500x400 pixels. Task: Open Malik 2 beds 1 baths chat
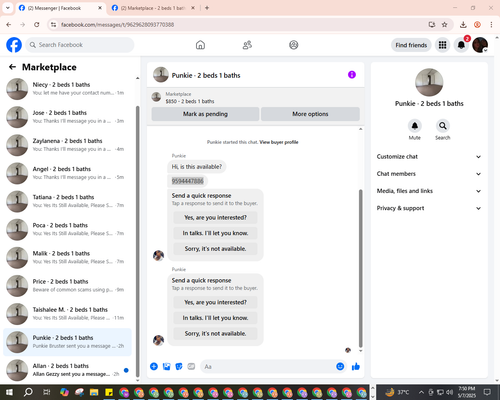coord(67,258)
